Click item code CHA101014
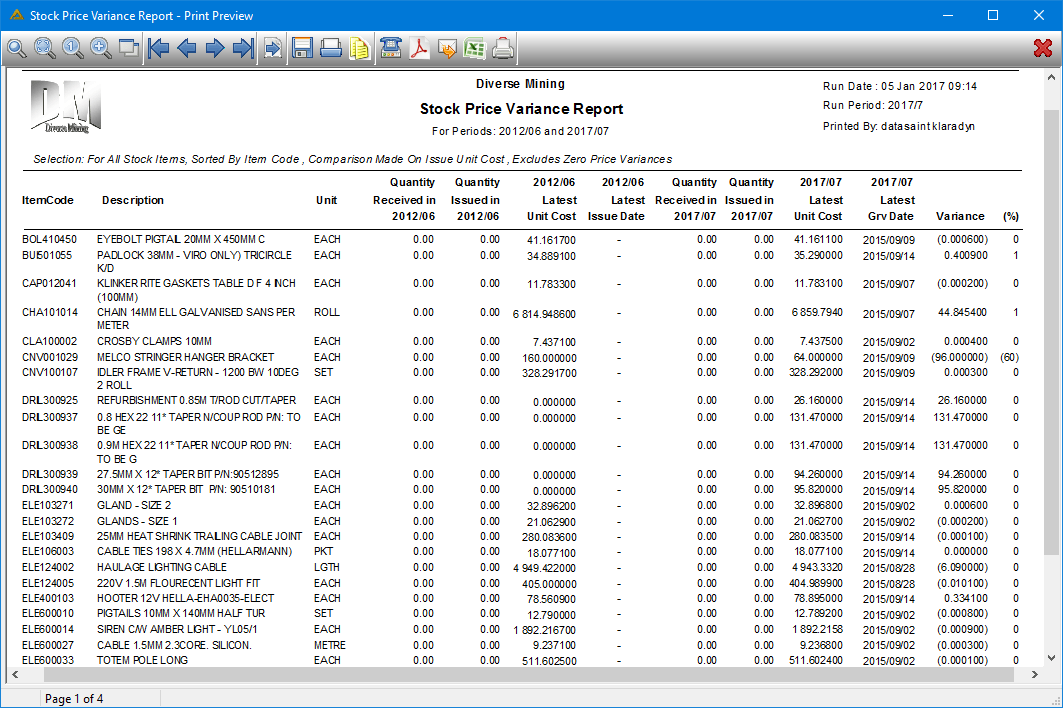 click(49, 312)
